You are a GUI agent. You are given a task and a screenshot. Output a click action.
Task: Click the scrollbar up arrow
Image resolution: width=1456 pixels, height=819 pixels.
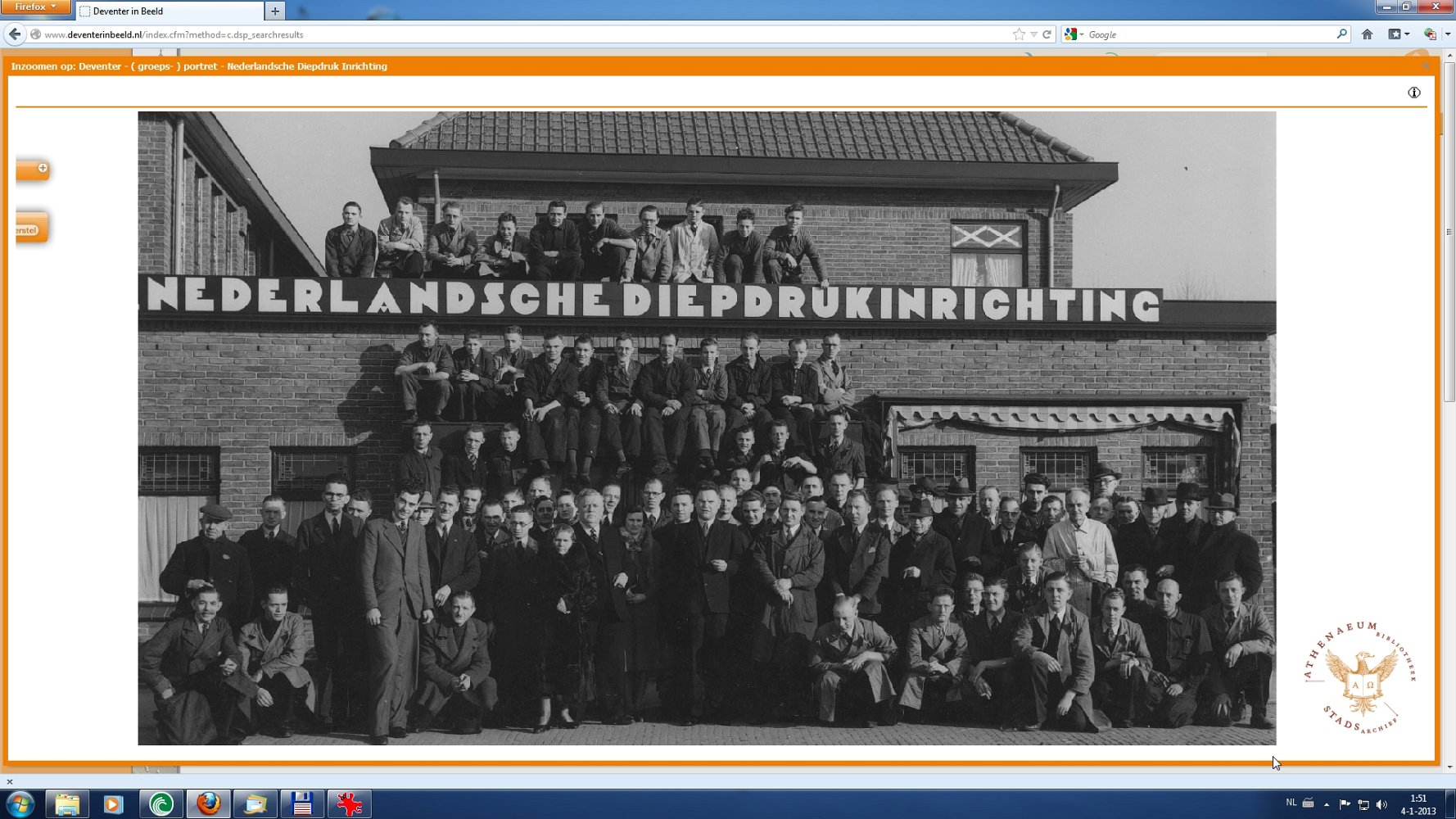(1449, 55)
